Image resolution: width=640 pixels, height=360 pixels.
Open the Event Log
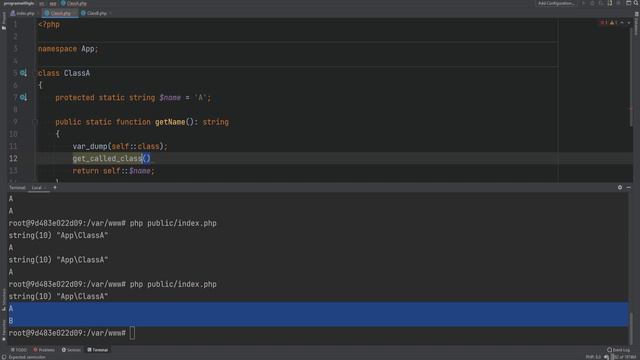tap(618, 350)
